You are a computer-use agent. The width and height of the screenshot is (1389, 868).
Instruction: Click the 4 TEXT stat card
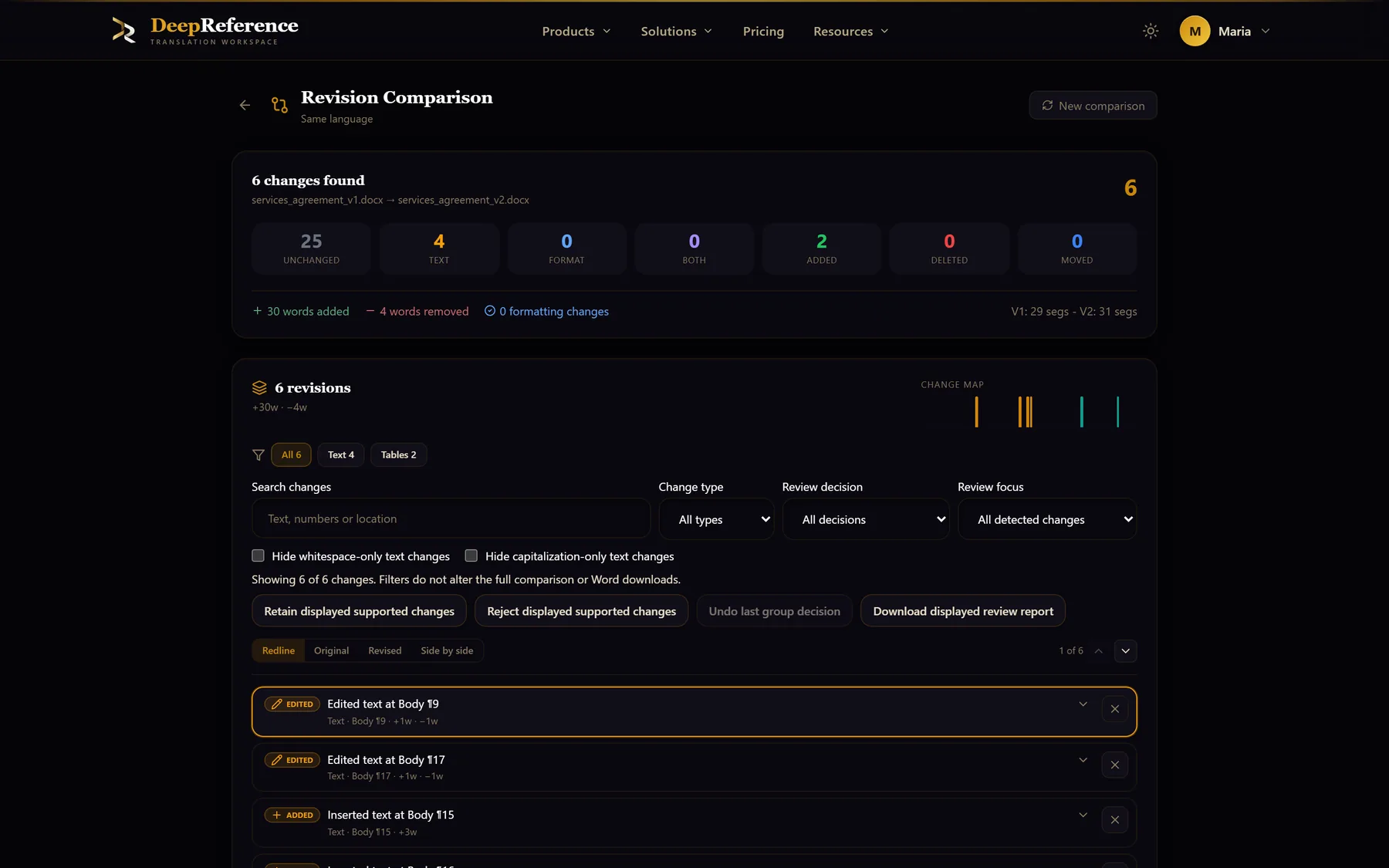point(439,248)
